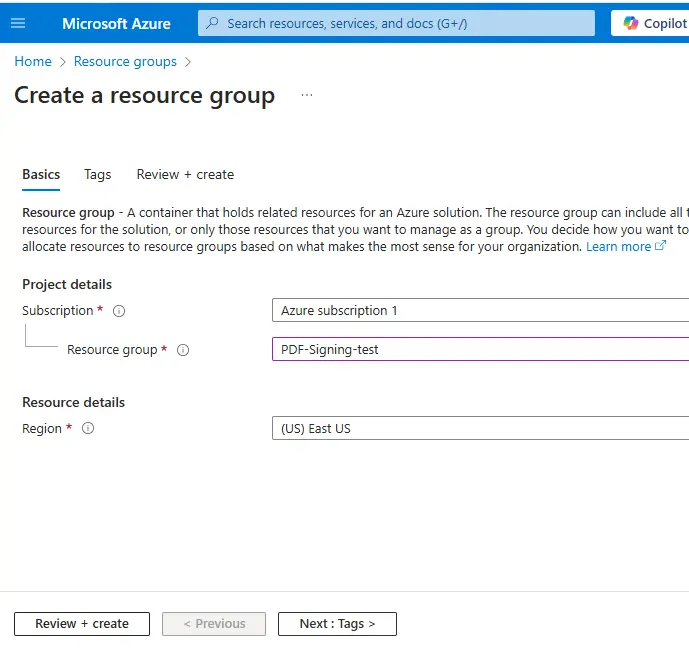
Task: Click the search magnifier icon
Action: click(x=212, y=23)
